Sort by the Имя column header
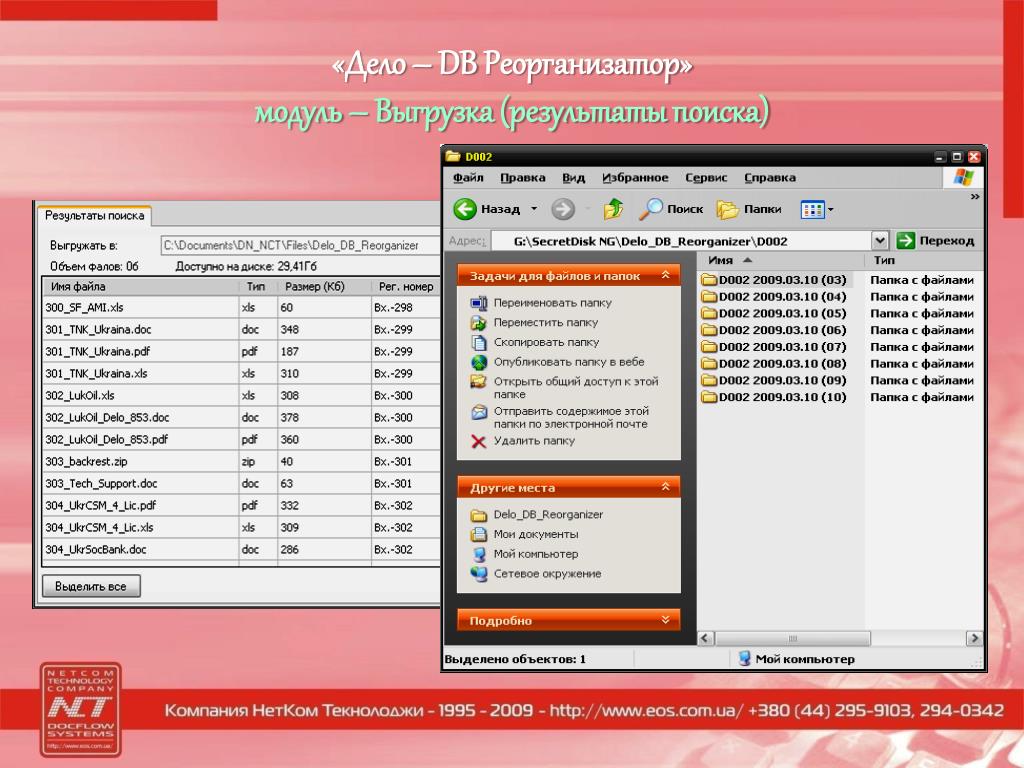The image size is (1024, 768). 780,261
